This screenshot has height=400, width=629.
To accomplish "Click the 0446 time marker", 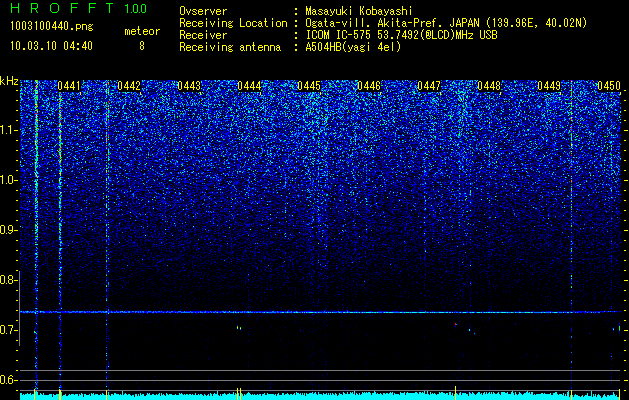I will (369, 86).
